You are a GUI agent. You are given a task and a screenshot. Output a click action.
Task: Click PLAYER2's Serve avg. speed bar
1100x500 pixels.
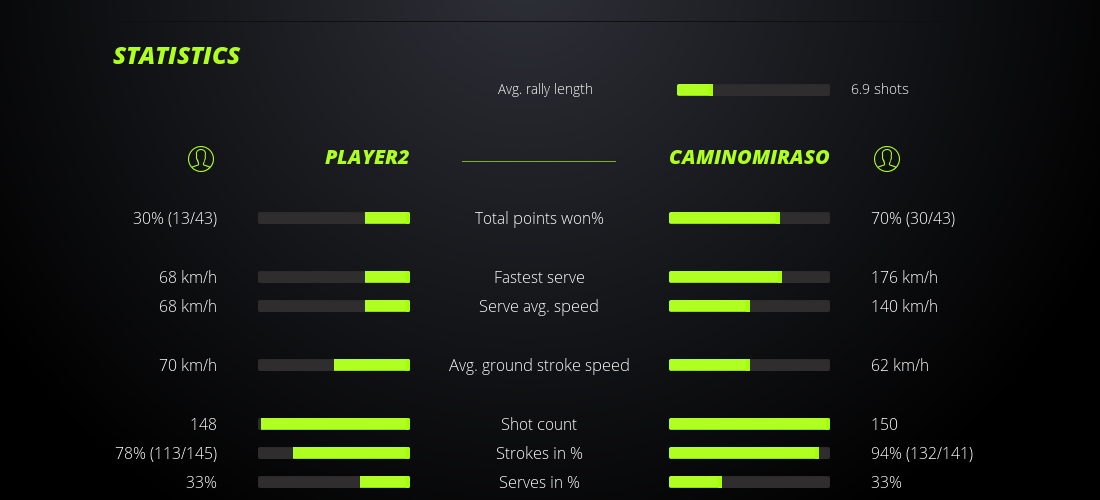click(x=334, y=306)
